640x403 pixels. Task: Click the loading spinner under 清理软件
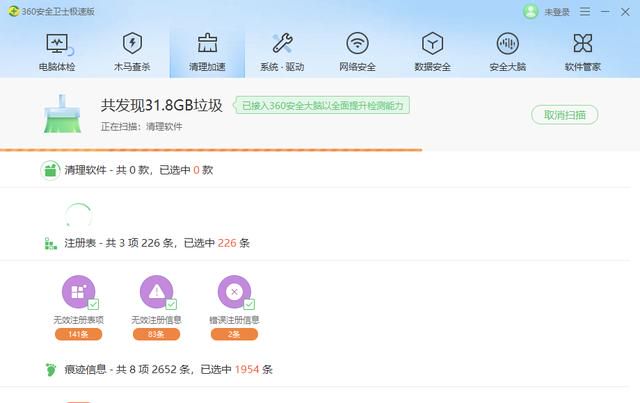tap(78, 214)
